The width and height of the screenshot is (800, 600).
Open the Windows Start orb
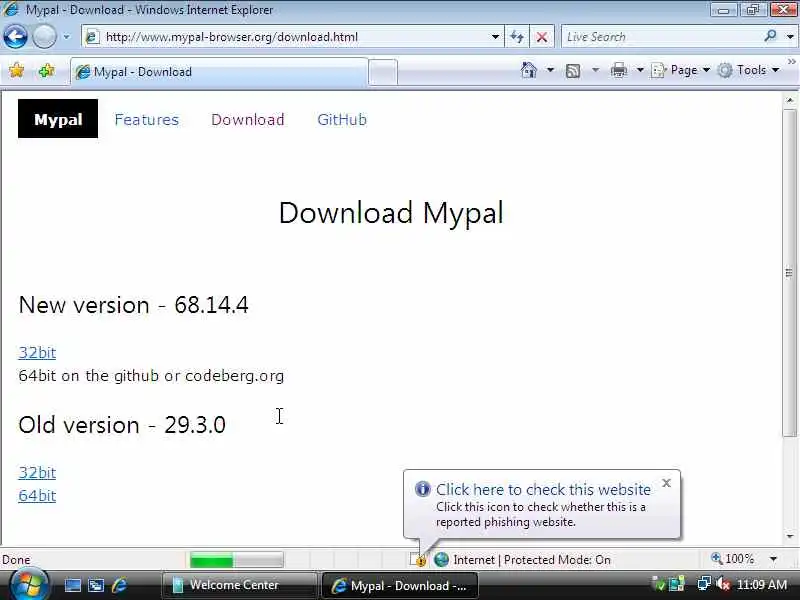pyautogui.click(x=28, y=585)
